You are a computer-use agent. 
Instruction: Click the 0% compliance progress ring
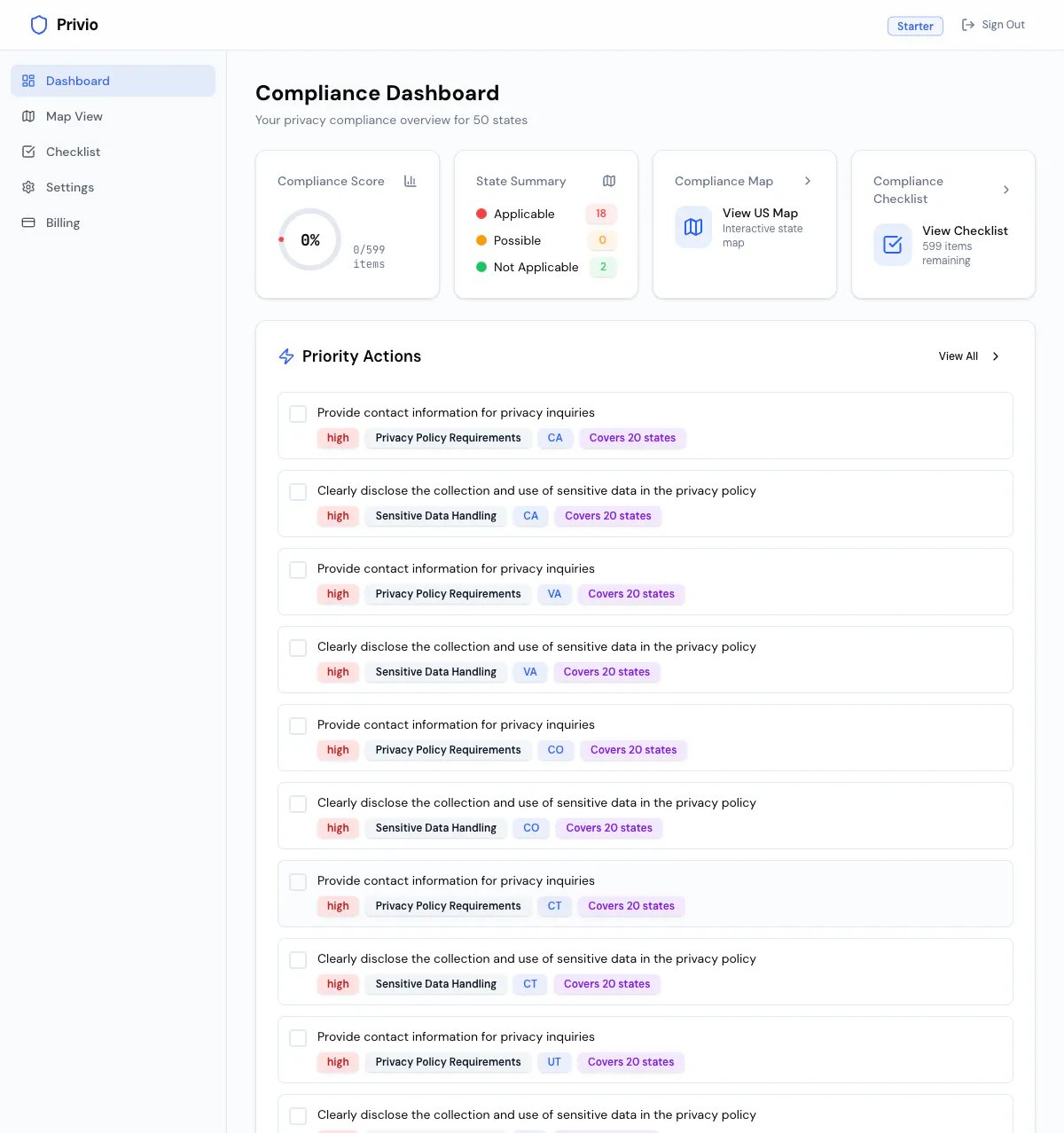pyautogui.click(x=309, y=239)
